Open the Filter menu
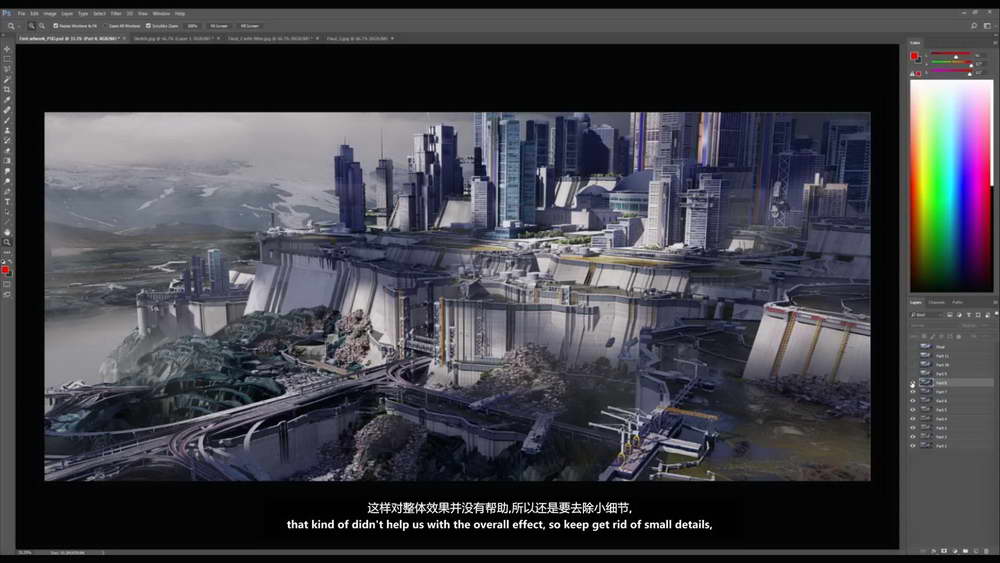The width and height of the screenshot is (1000, 563). (116, 13)
